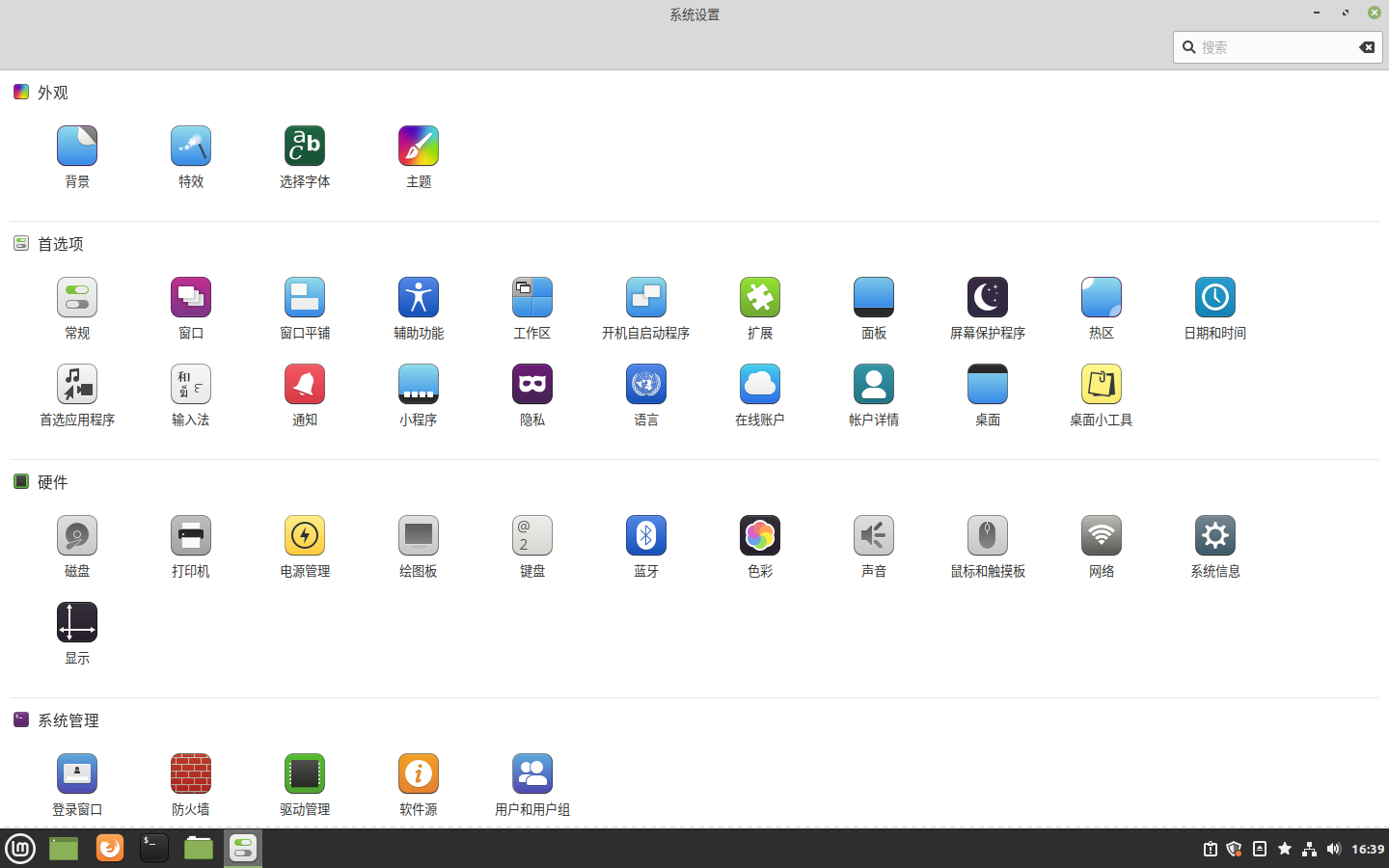Open the 面板 (Panel) settings
Screen dimensions: 1389x868
point(874,309)
